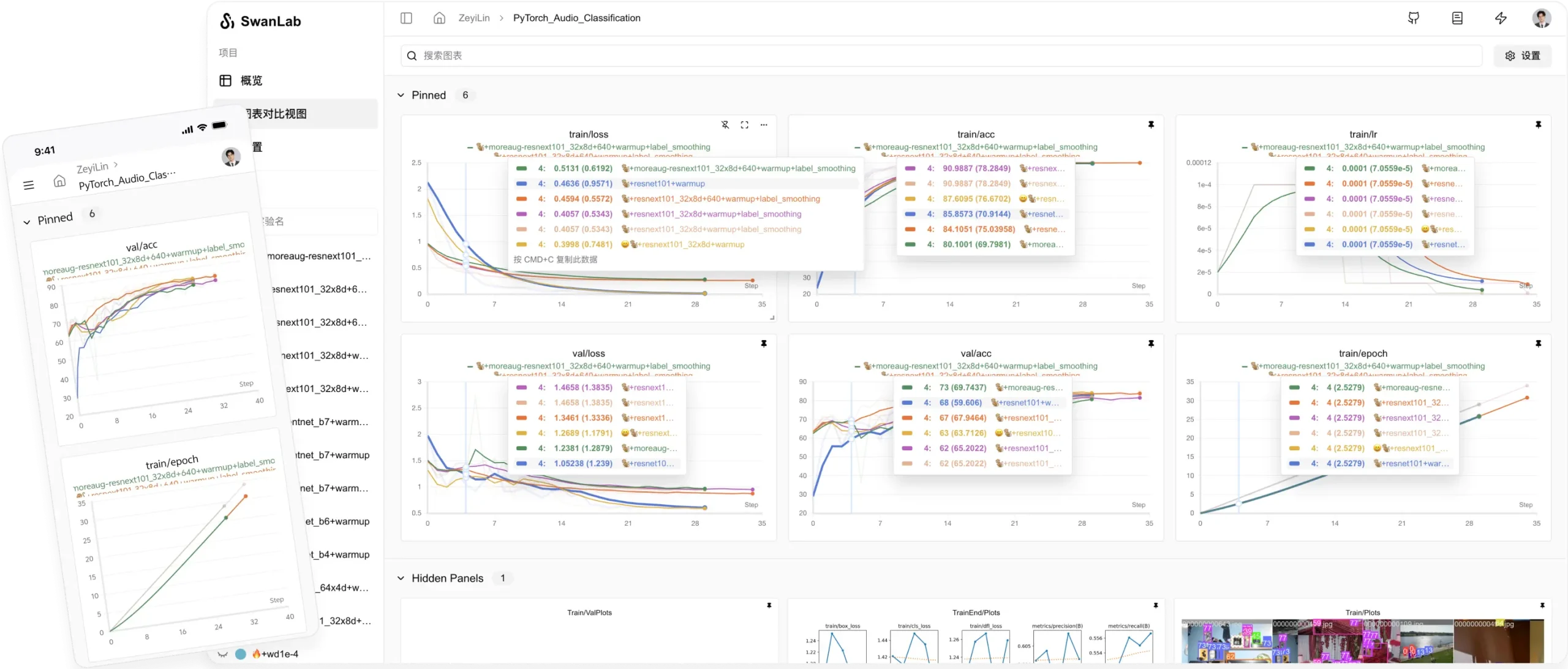Pin the Train/ValPlots hidden panel

(x=769, y=605)
